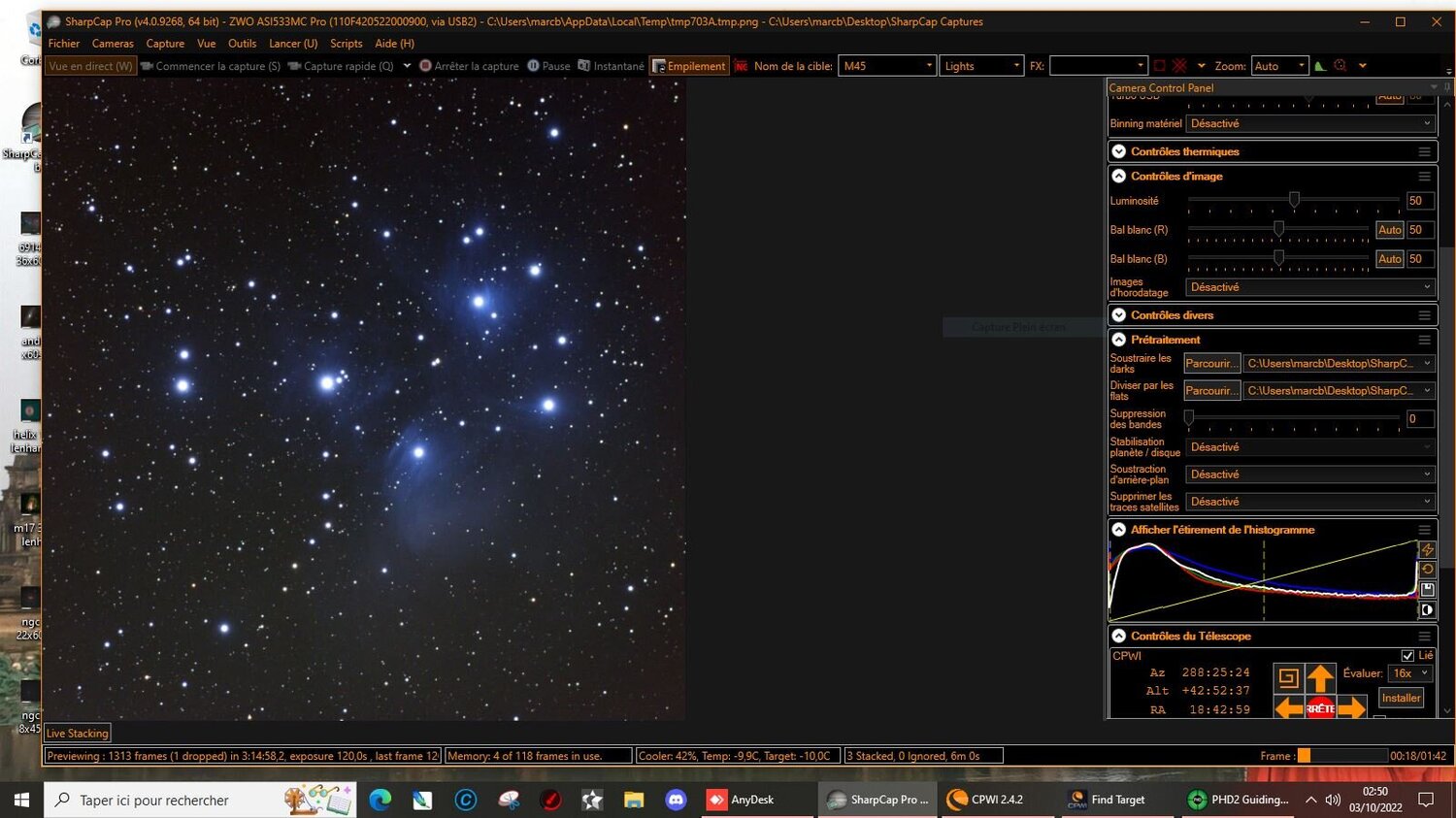Screen dimensions: 1456x818
Task: Open the Scripts menu
Action: click(346, 44)
